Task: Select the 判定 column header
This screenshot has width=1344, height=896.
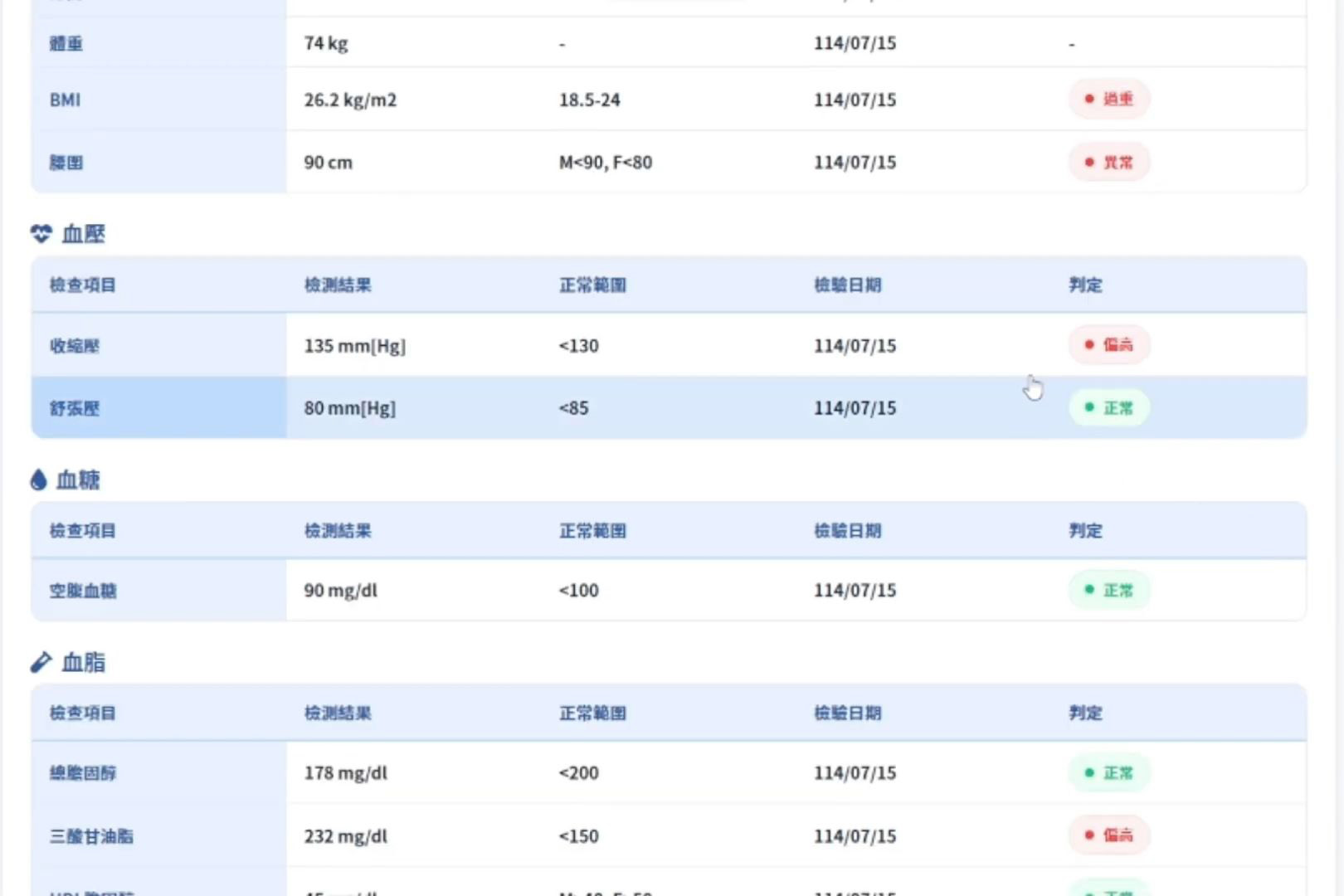Action: pos(1084,285)
